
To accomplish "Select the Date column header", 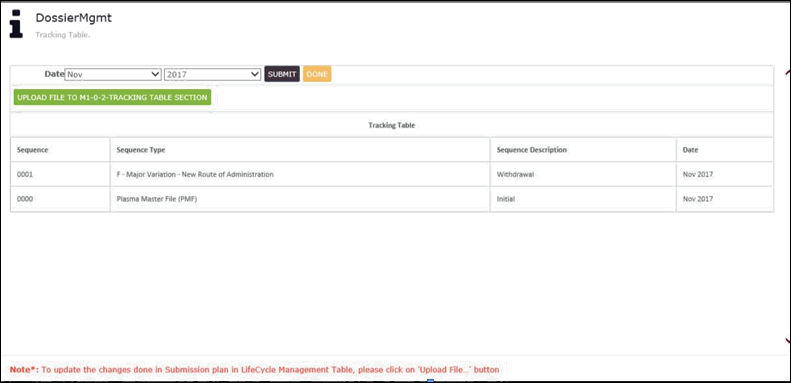I will (724, 150).
